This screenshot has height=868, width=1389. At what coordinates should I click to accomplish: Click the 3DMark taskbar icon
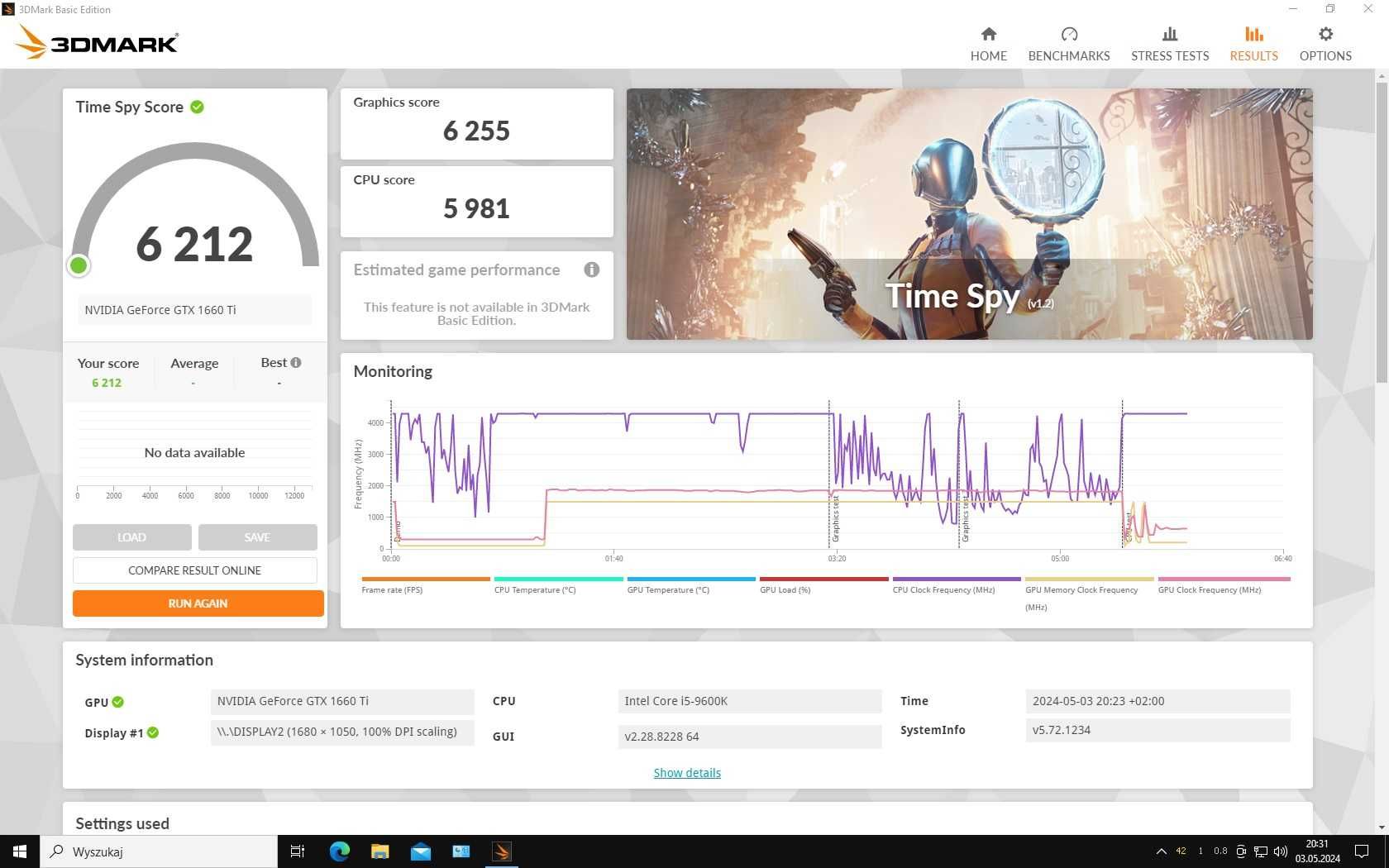[501, 851]
